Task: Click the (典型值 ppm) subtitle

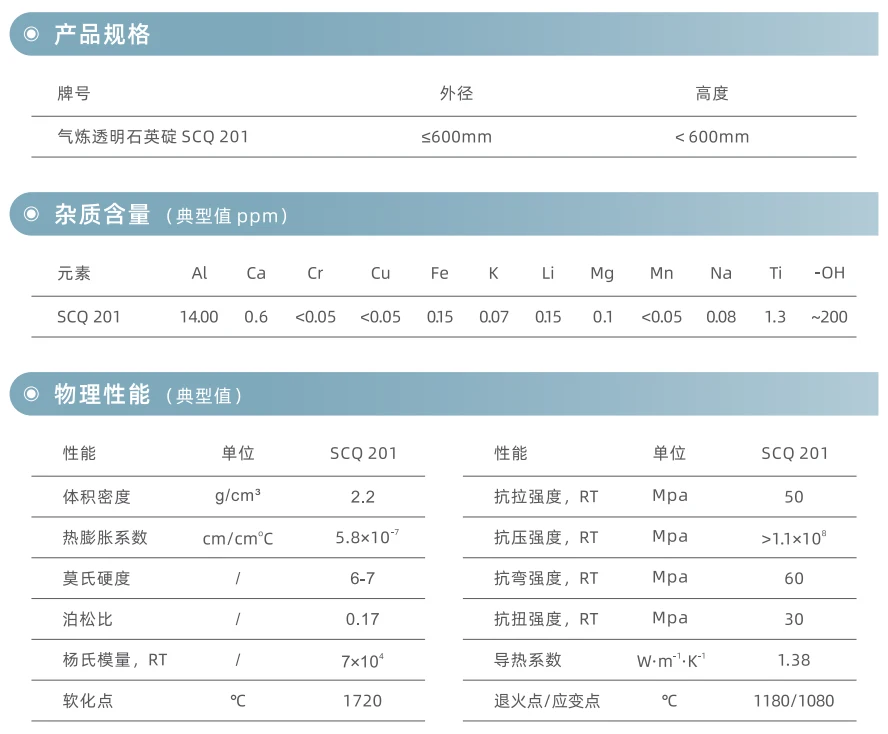Action: (227, 216)
